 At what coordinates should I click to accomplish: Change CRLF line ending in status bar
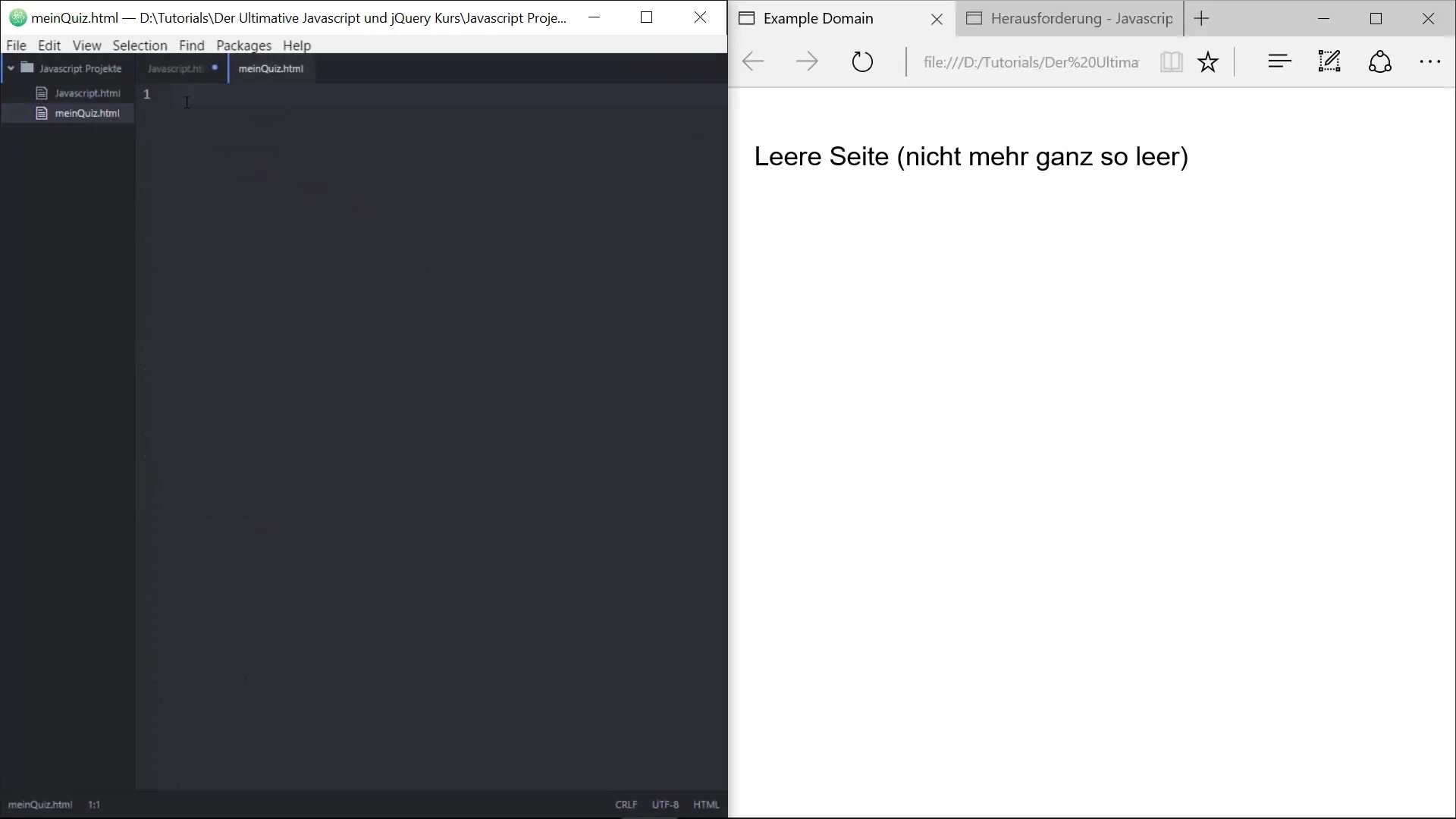click(x=626, y=805)
